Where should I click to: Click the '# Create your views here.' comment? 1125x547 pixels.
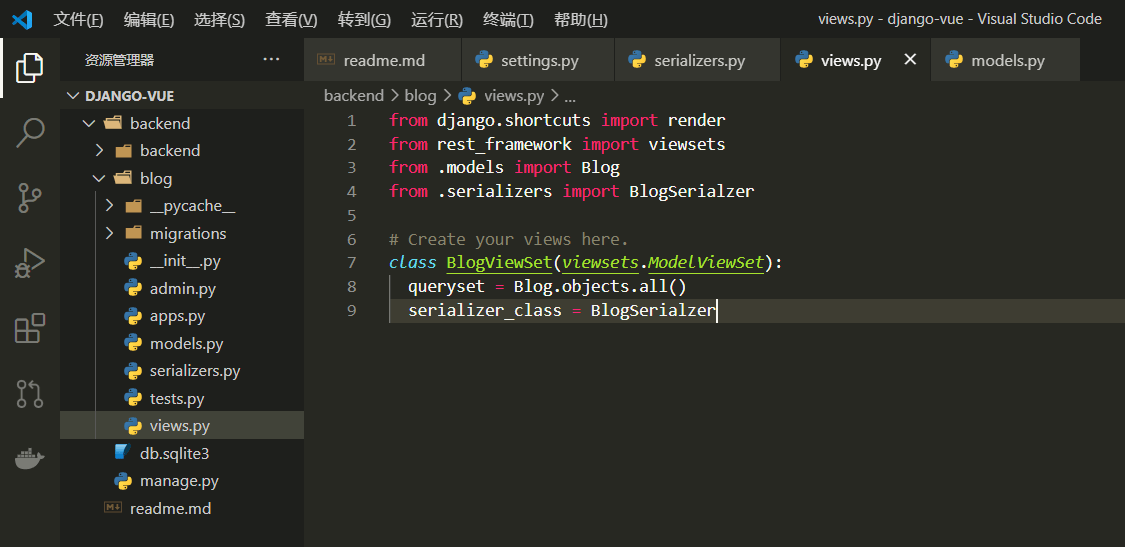pyautogui.click(x=509, y=239)
